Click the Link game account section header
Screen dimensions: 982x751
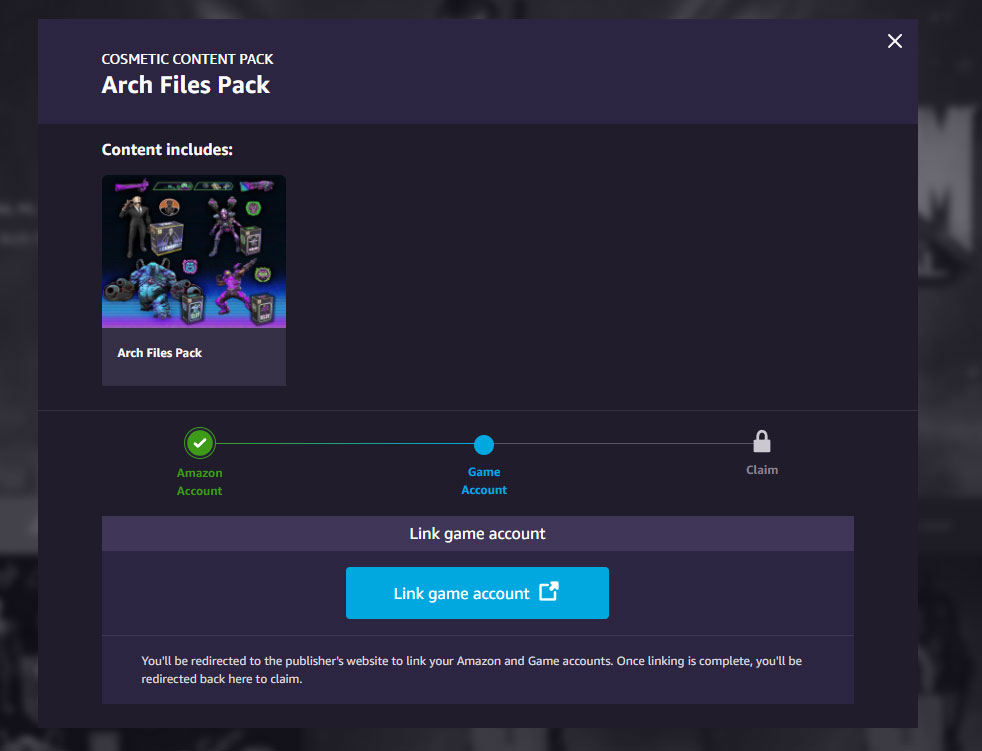[477, 534]
